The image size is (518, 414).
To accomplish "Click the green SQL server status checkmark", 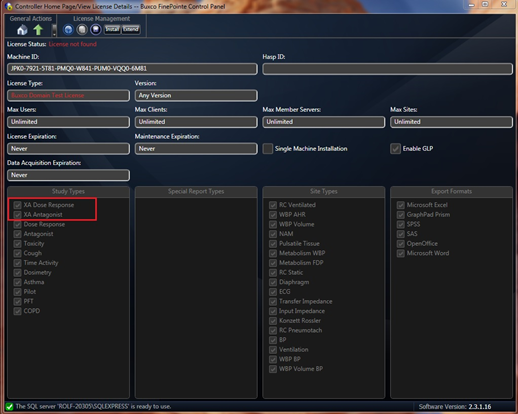I will pos(9,406).
